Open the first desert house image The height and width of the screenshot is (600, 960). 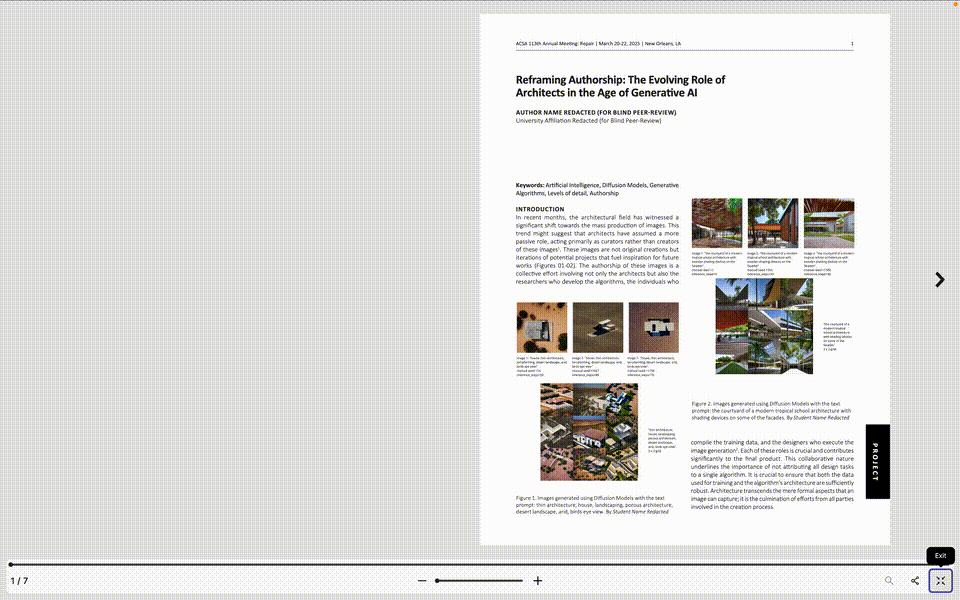coord(542,328)
